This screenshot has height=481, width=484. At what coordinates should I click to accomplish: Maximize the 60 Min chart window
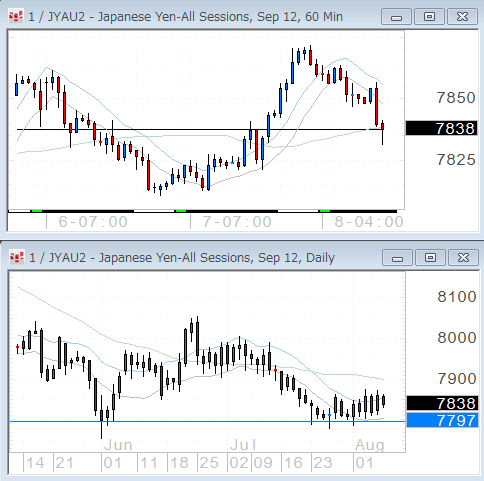click(429, 17)
